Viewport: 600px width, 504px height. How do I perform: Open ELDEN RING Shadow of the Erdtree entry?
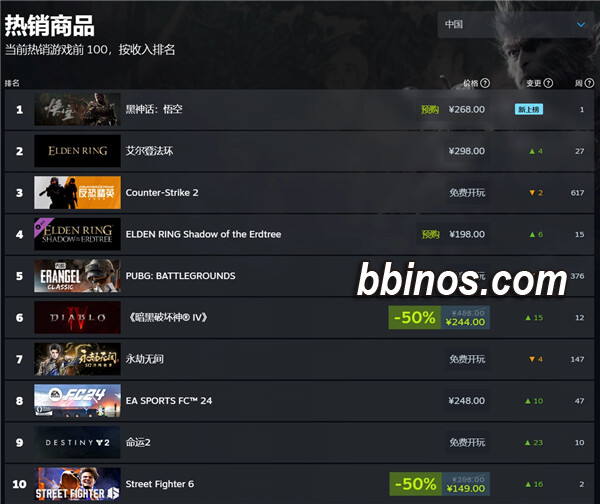click(299, 234)
